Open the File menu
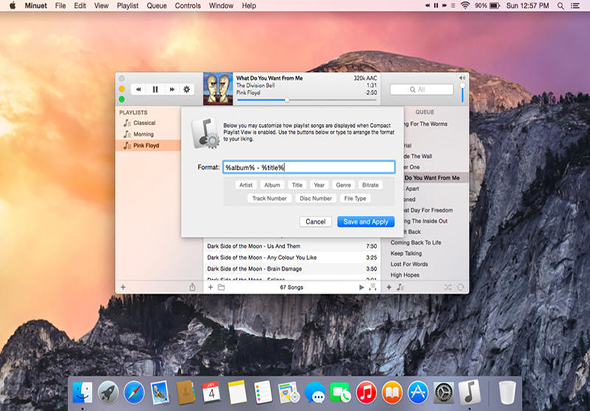Screen dimensions: 590x411 (x=60, y=6)
